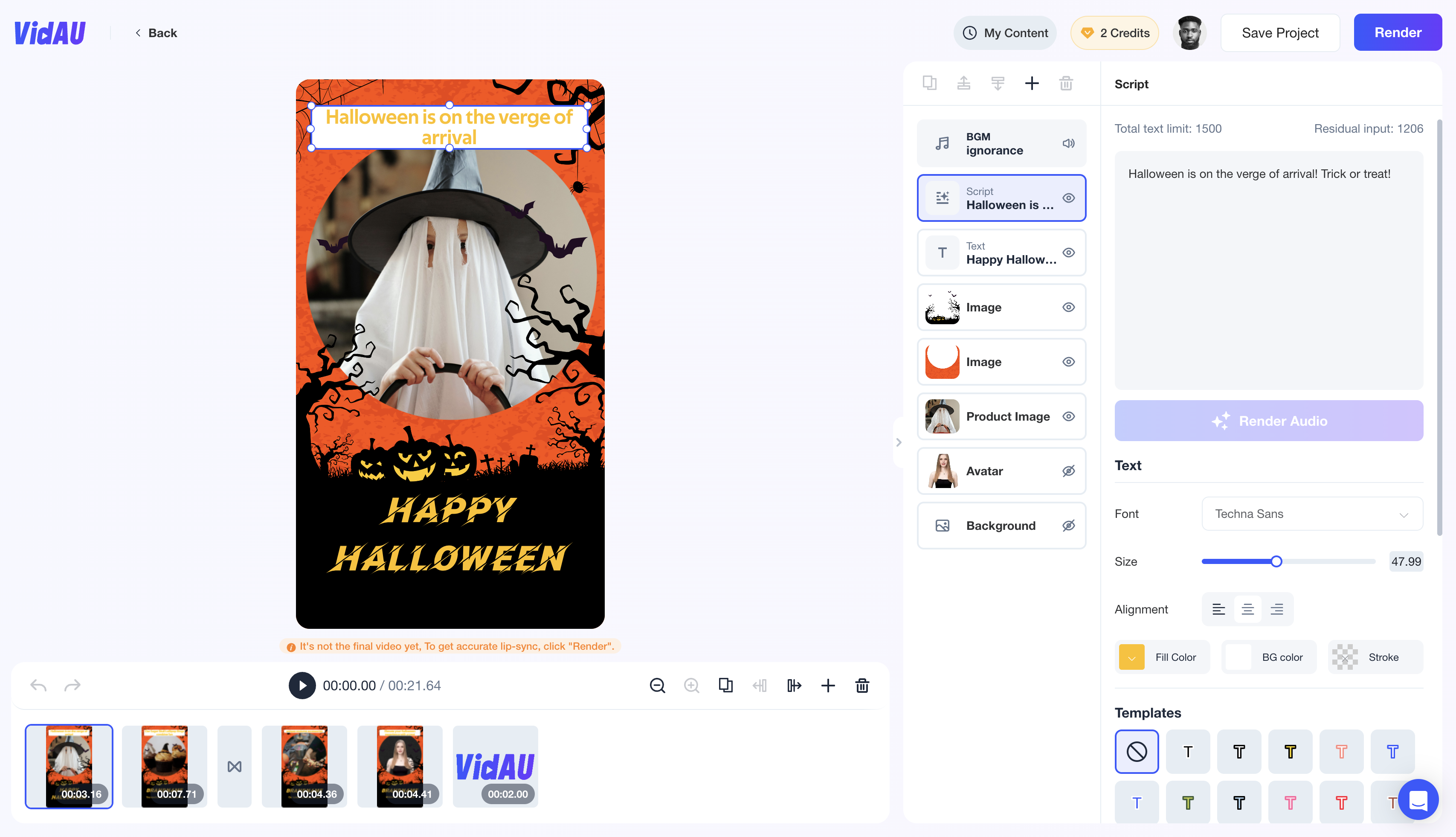The image size is (1456, 837).
Task: Toggle visibility of Avatar layer
Action: 1068,470
